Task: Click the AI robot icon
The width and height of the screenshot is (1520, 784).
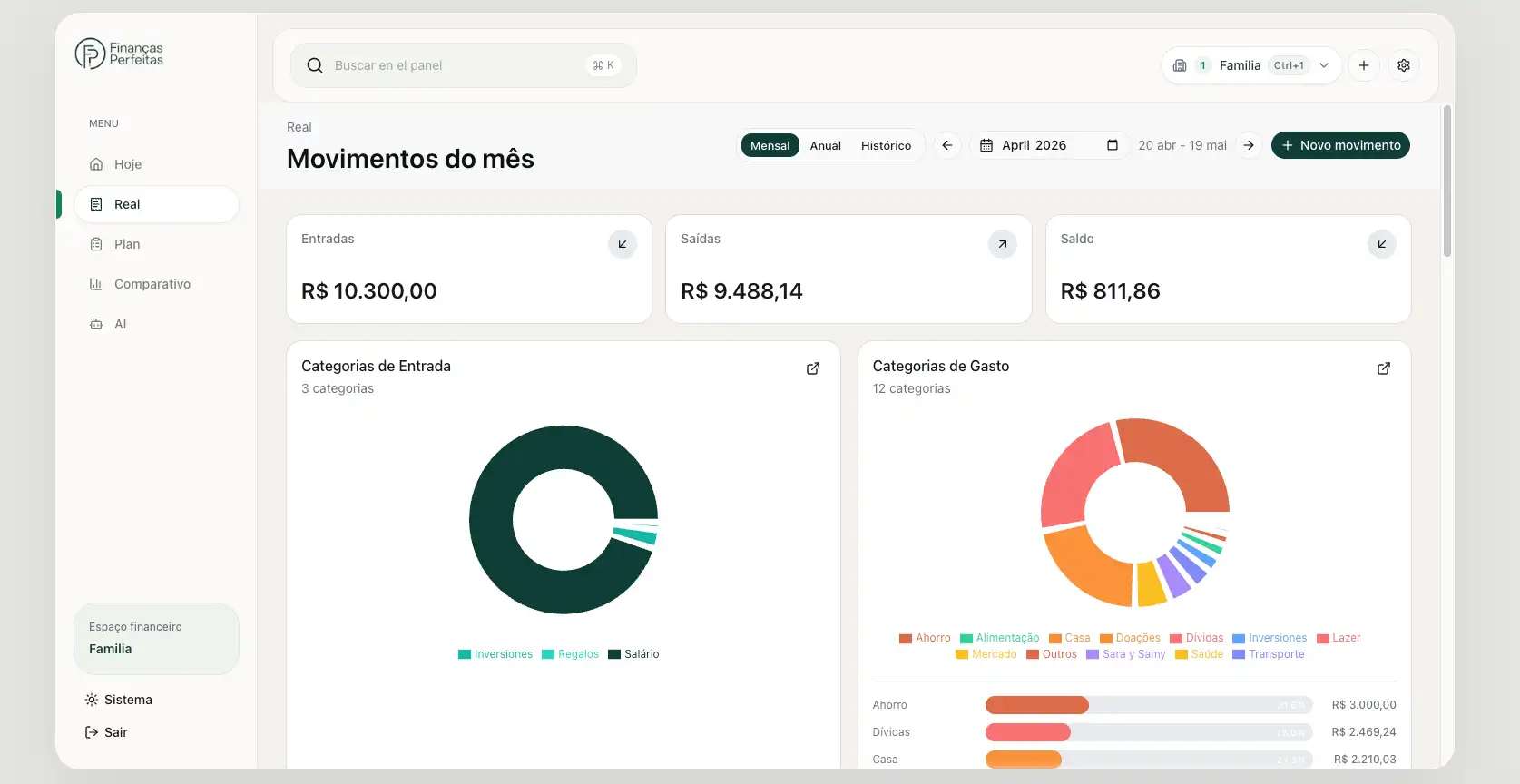Action: tap(96, 324)
